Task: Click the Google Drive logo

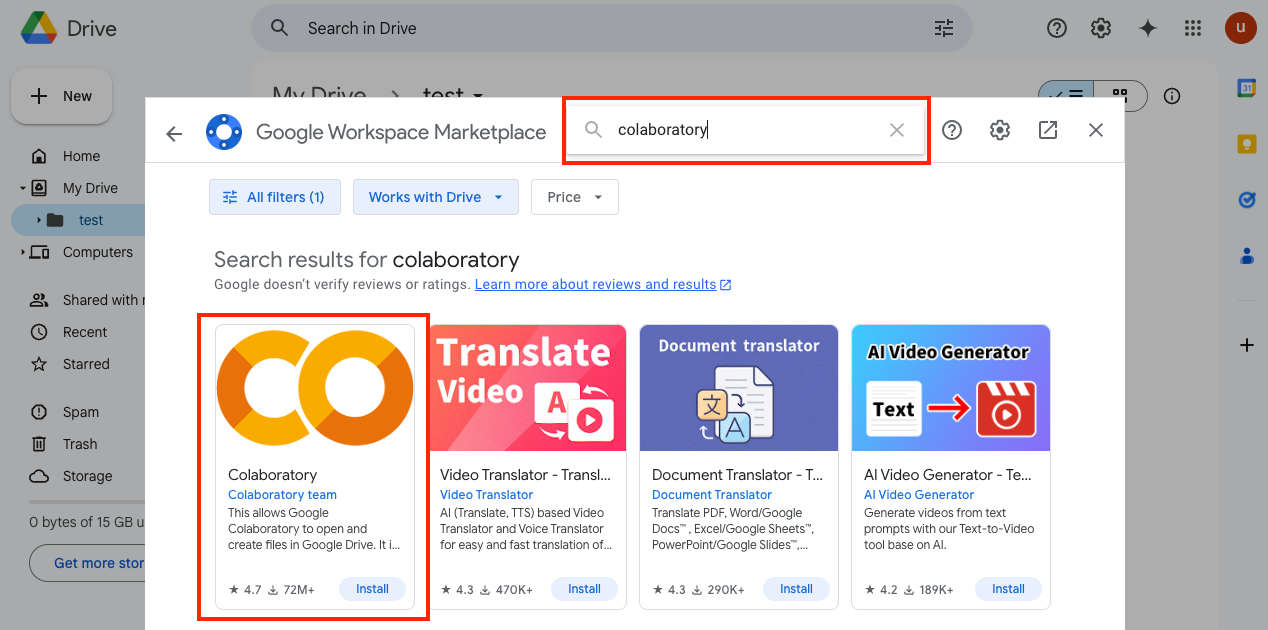Action: click(x=38, y=28)
